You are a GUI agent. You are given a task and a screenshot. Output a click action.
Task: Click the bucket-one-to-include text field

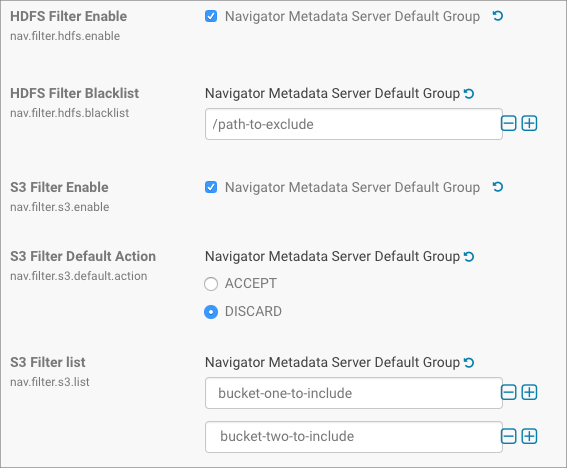(354, 393)
